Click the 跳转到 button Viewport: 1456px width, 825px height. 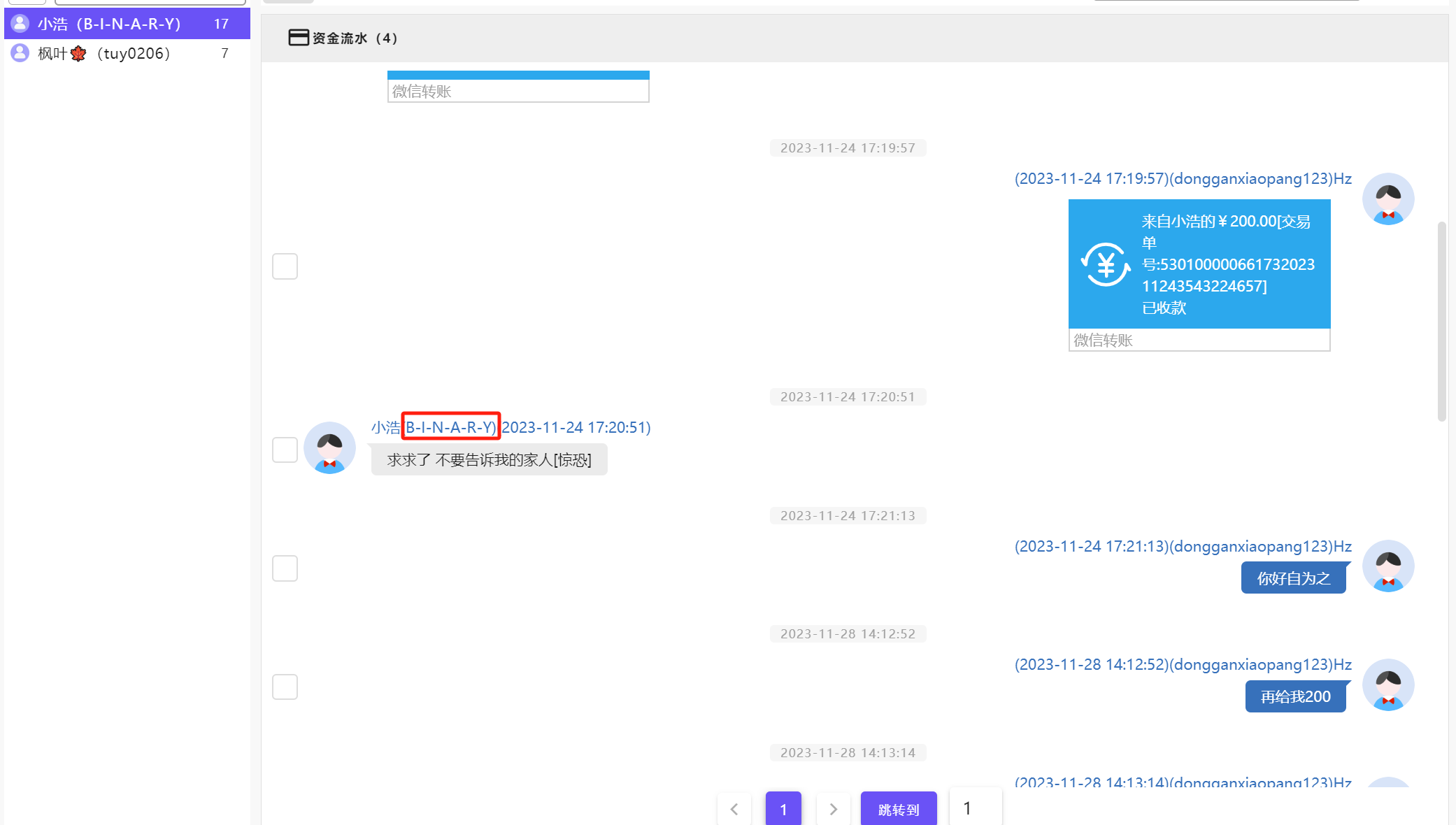pos(898,809)
